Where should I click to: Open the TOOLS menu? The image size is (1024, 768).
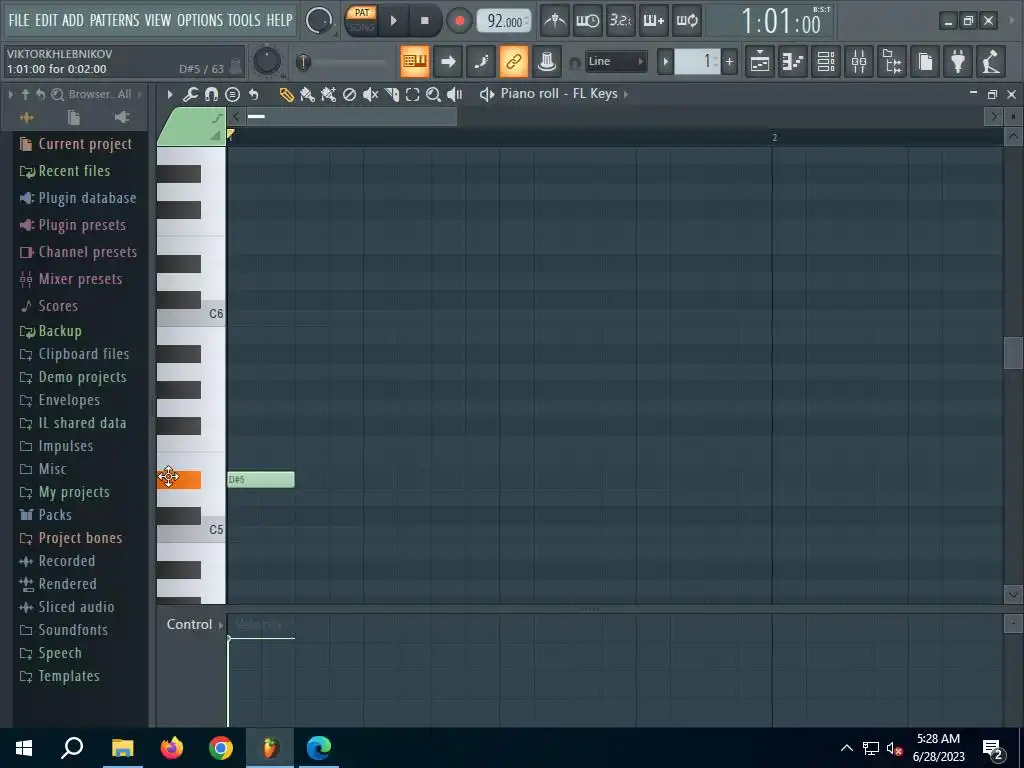pyautogui.click(x=244, y=20)
